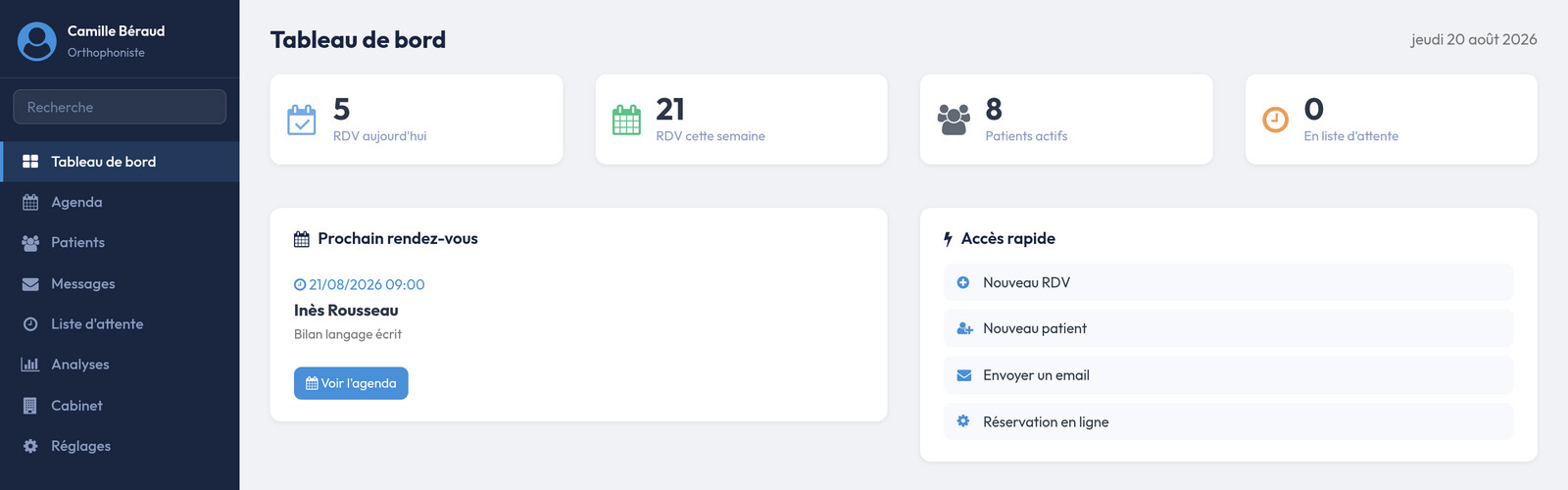Click the green calendar icon of RDV cette semaine

[626, 120]
